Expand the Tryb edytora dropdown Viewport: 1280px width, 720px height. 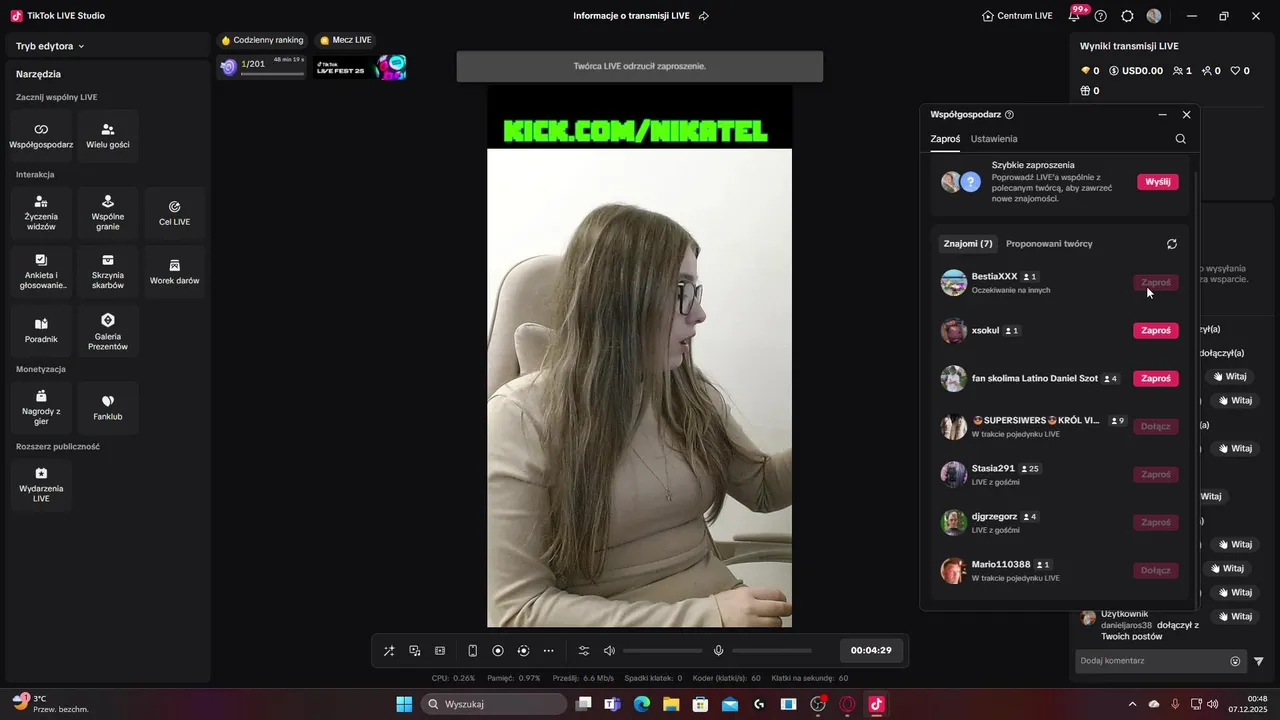tap(50, 46)
